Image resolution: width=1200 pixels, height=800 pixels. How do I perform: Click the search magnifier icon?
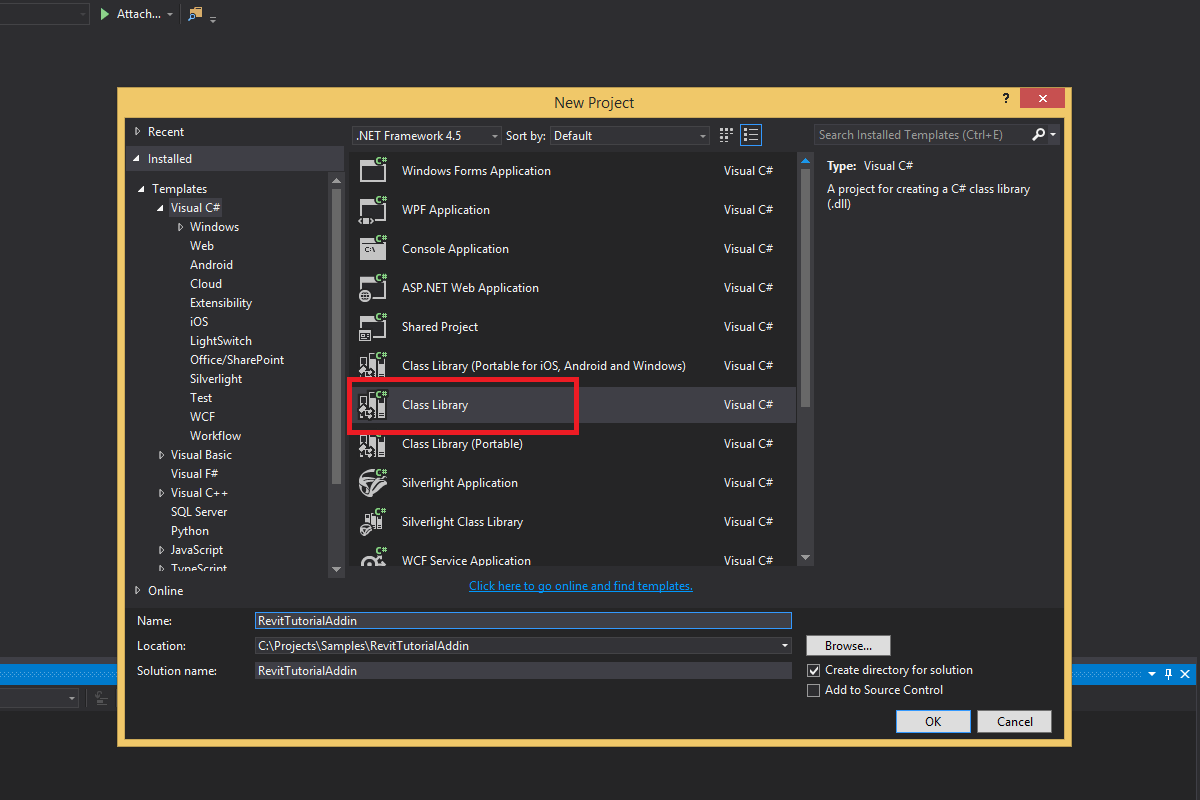pyautogui.click(x=1039, y=135)
